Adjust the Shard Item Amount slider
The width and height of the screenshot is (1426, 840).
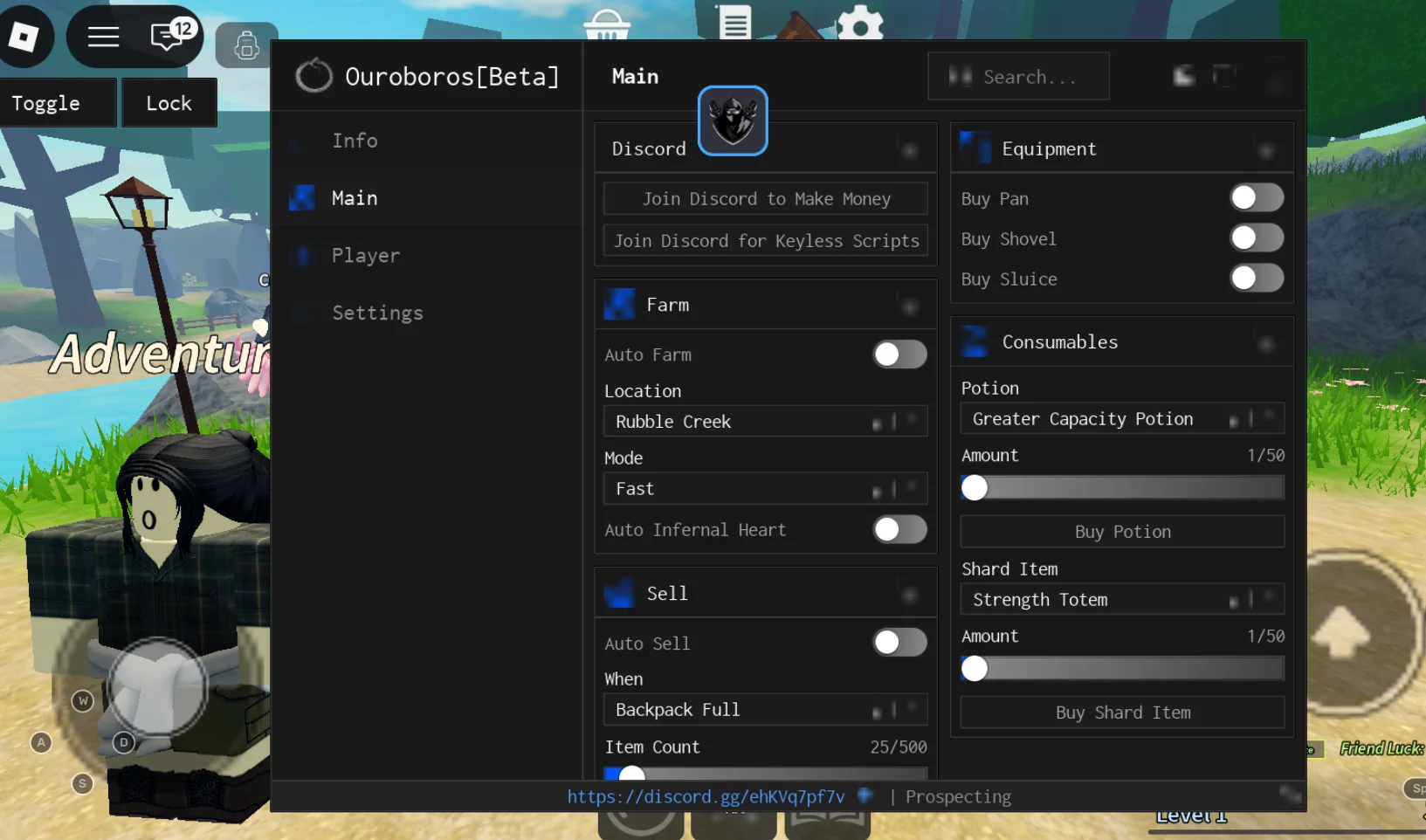tap(1122, 668)
